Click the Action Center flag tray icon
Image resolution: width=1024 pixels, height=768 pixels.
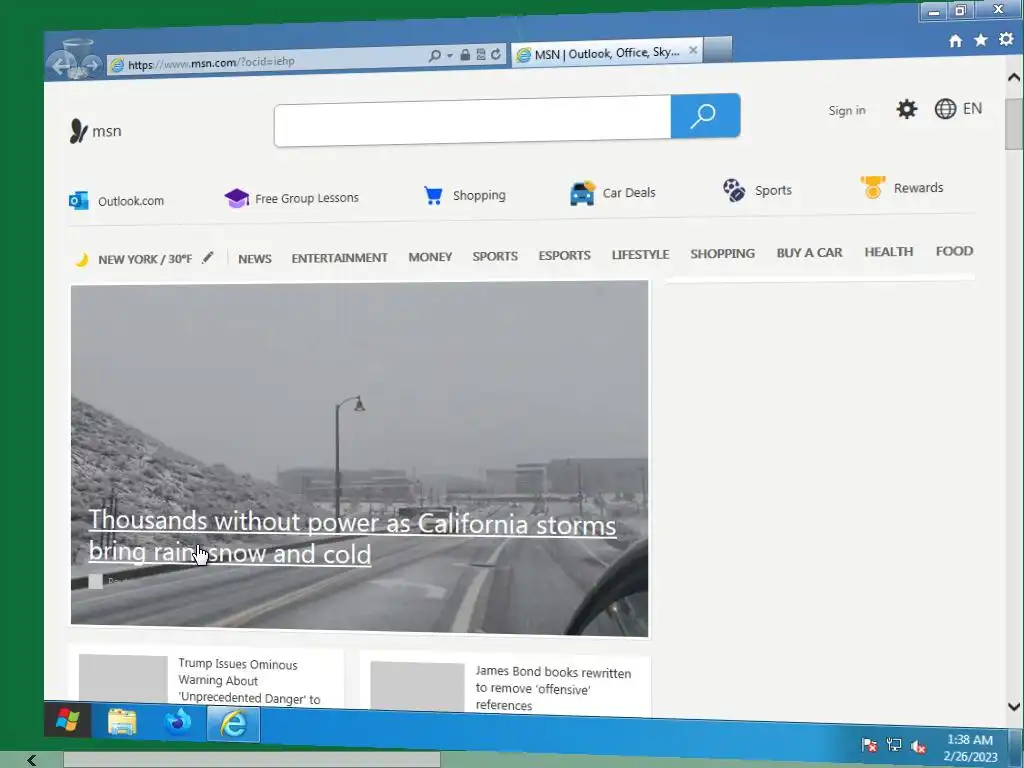[869, 745]
